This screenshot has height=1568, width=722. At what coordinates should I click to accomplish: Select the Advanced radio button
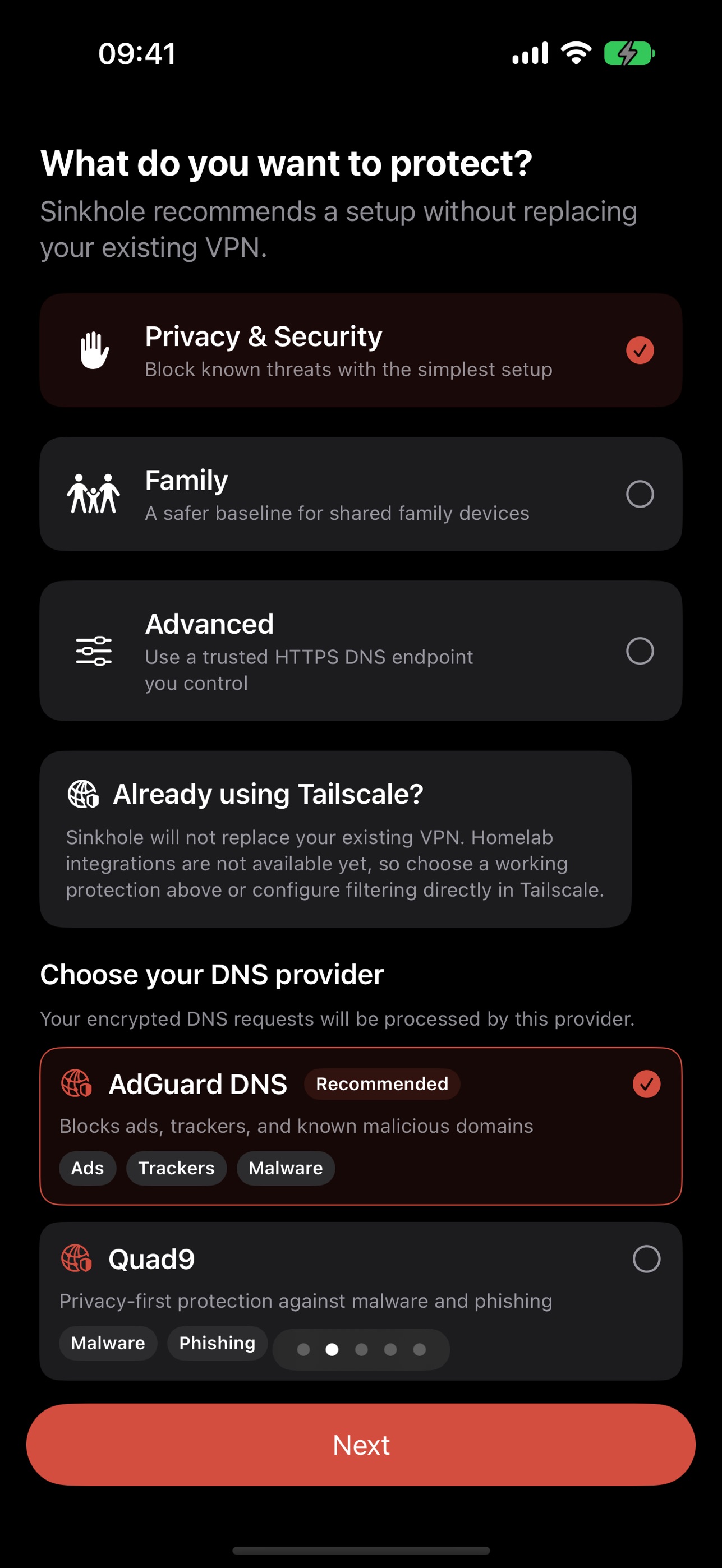[640, 651]
